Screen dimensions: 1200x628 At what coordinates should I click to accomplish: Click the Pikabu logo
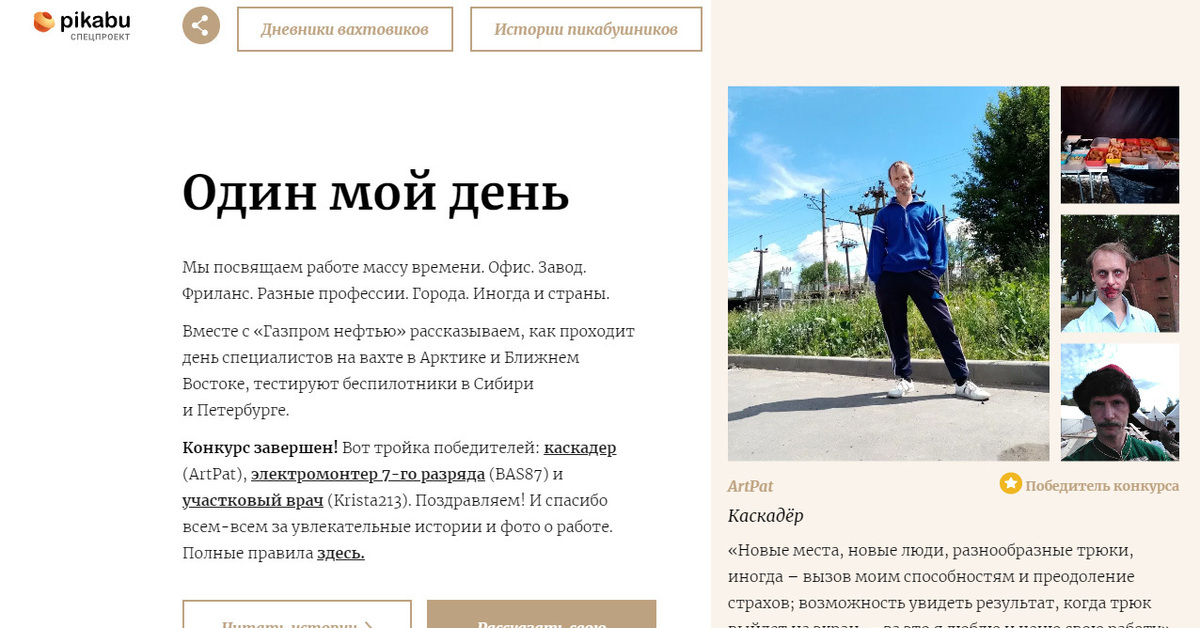click(81, 26)
